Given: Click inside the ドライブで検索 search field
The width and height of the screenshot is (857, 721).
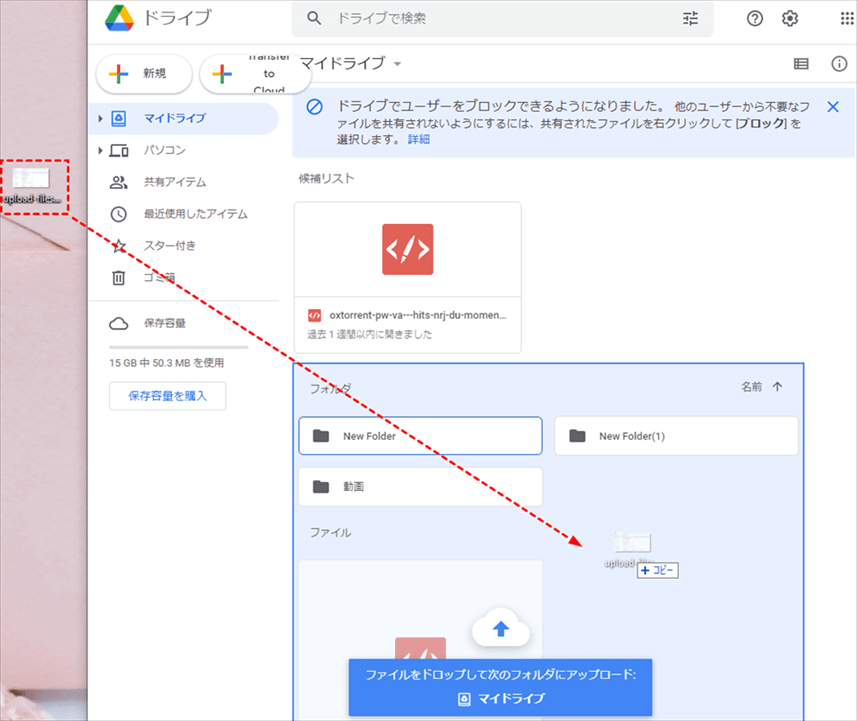Looking at the screenshot, I should pos(502,19).
